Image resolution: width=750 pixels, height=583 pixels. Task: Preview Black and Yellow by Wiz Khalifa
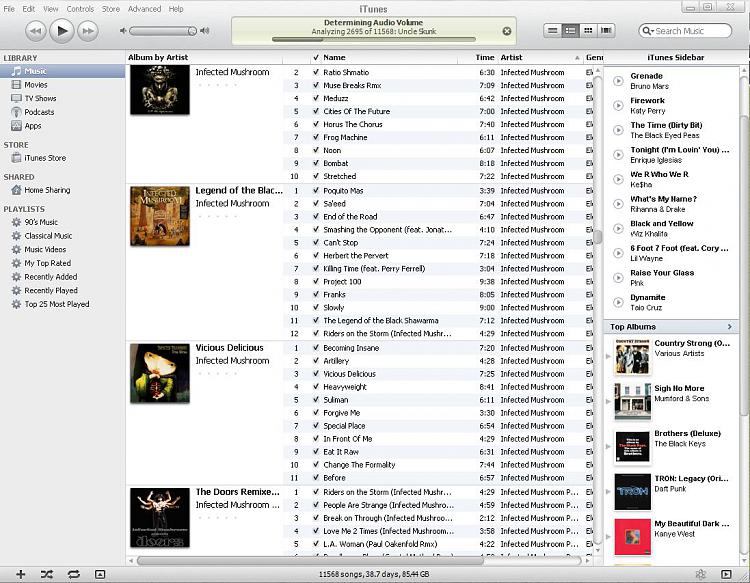pyautogui.click(x=618, y=229)
